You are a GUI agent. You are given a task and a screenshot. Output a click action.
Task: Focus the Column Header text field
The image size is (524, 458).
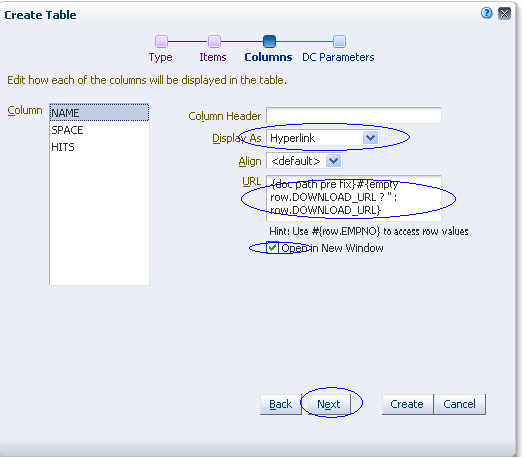[x=354, y=116]
